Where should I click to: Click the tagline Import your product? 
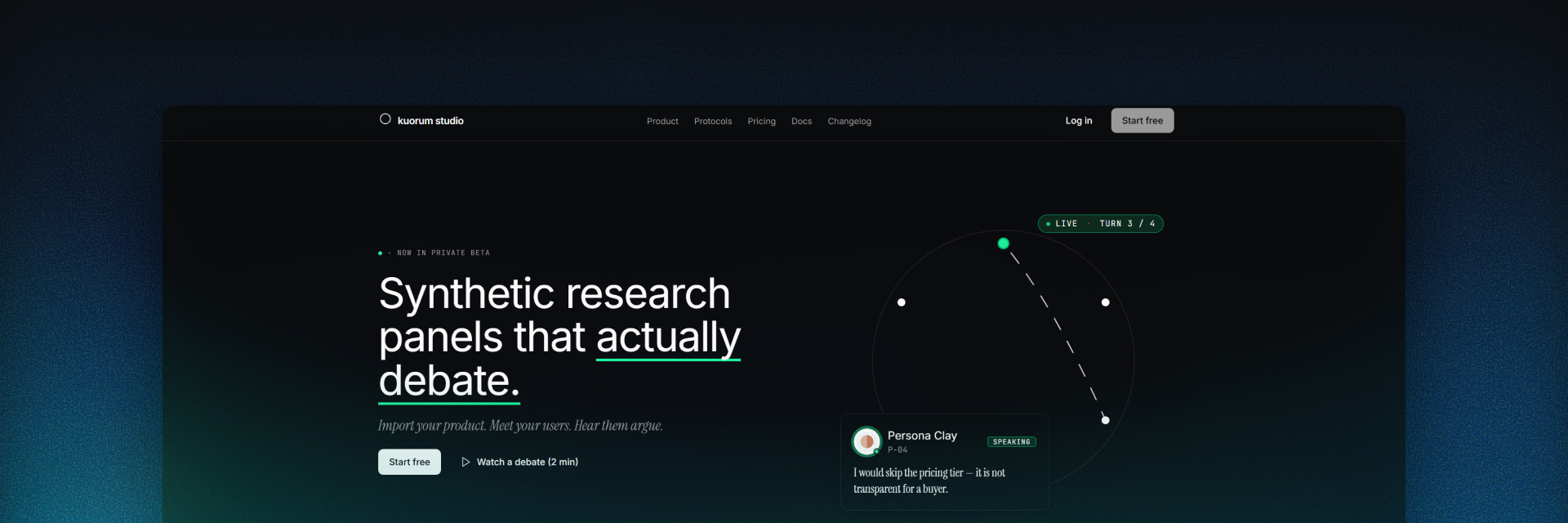click(520, 425)
